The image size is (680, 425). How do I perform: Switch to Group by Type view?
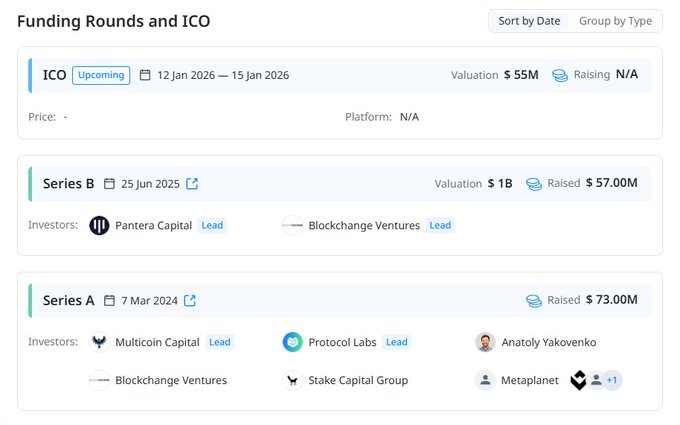click(x=615, y=21)
